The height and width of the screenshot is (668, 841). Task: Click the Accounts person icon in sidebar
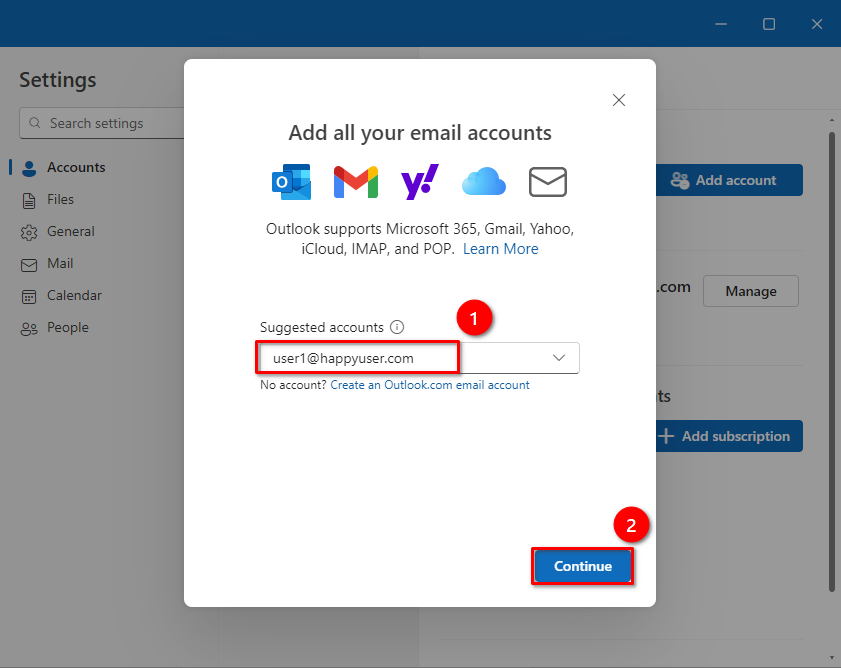point(29,168)
